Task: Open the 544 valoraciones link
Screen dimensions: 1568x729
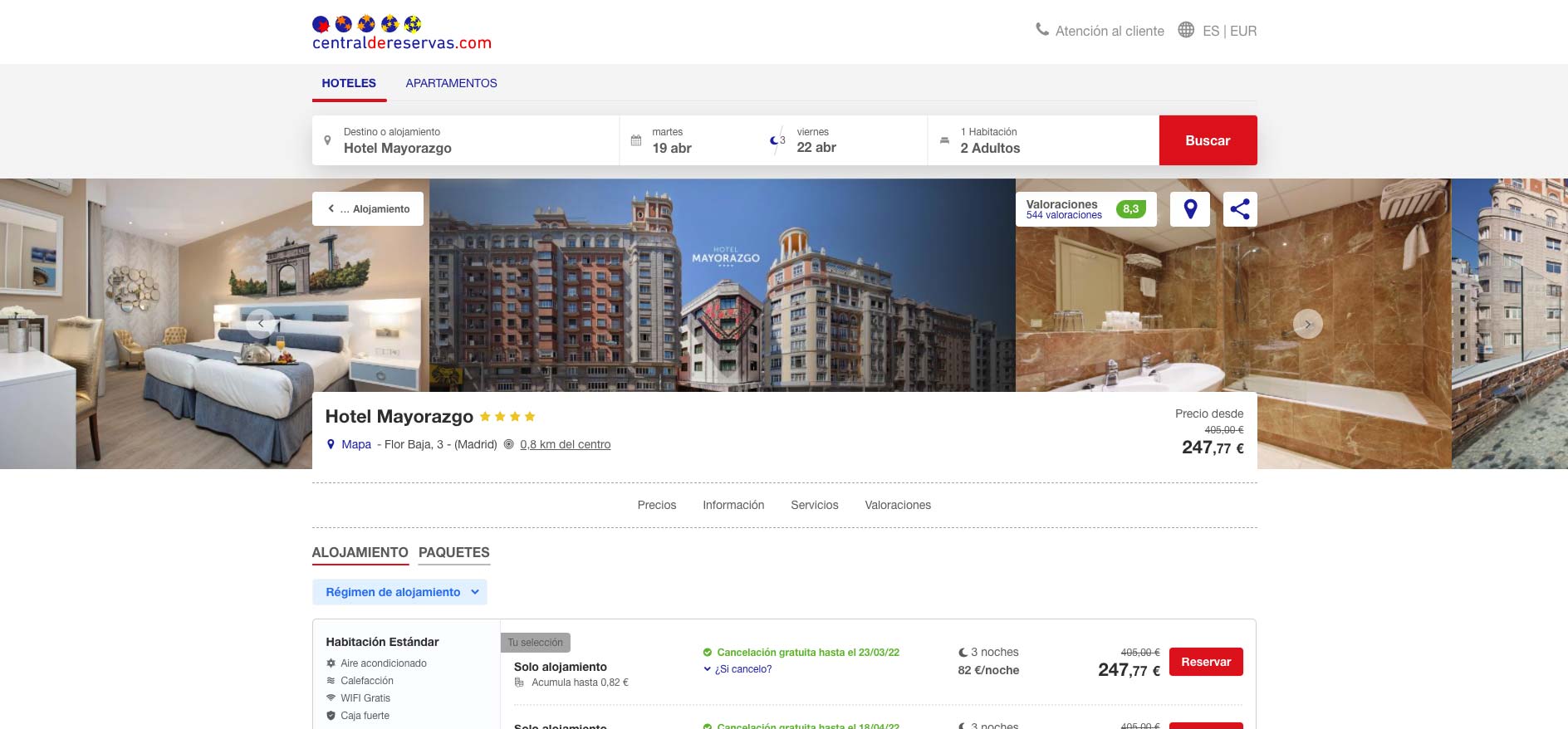Action: 1064,215
